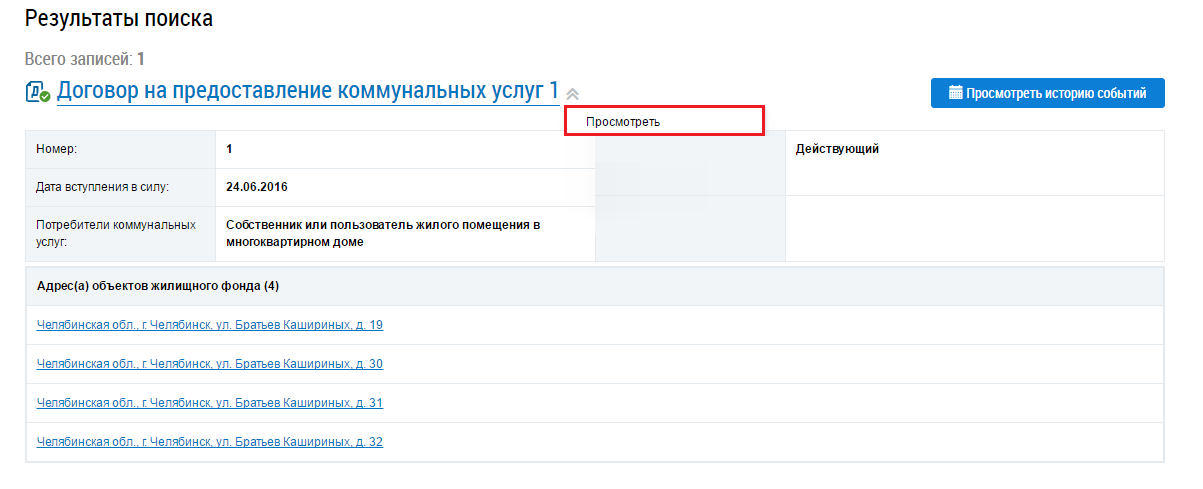The height and width of the screenshot is (489, 1203).
Task: Click the "Номер:" label cell
Action: (56, 149)
